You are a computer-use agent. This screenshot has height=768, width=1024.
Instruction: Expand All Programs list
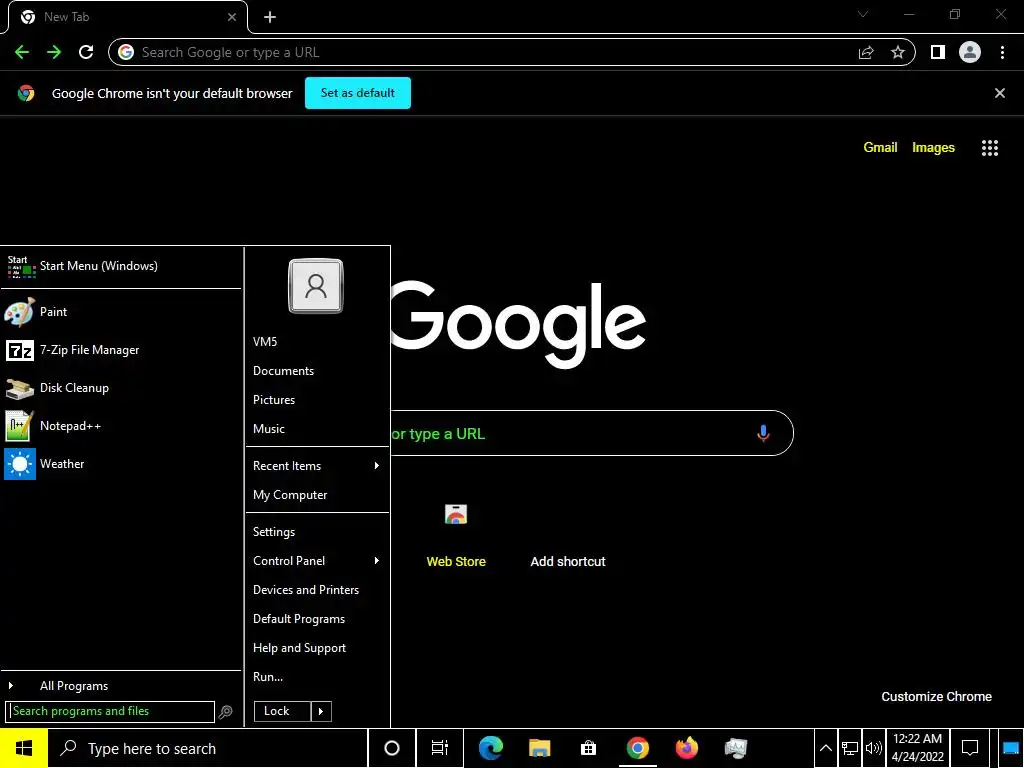pos(121,686)
